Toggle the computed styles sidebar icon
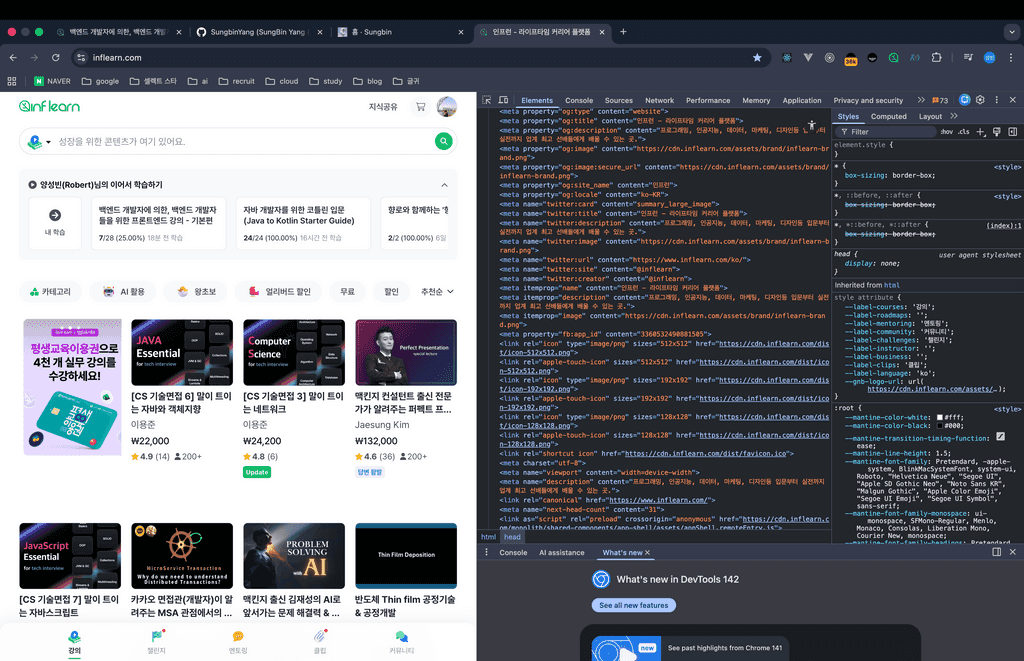1024x661 pixels. click(x=1012, y=131)
